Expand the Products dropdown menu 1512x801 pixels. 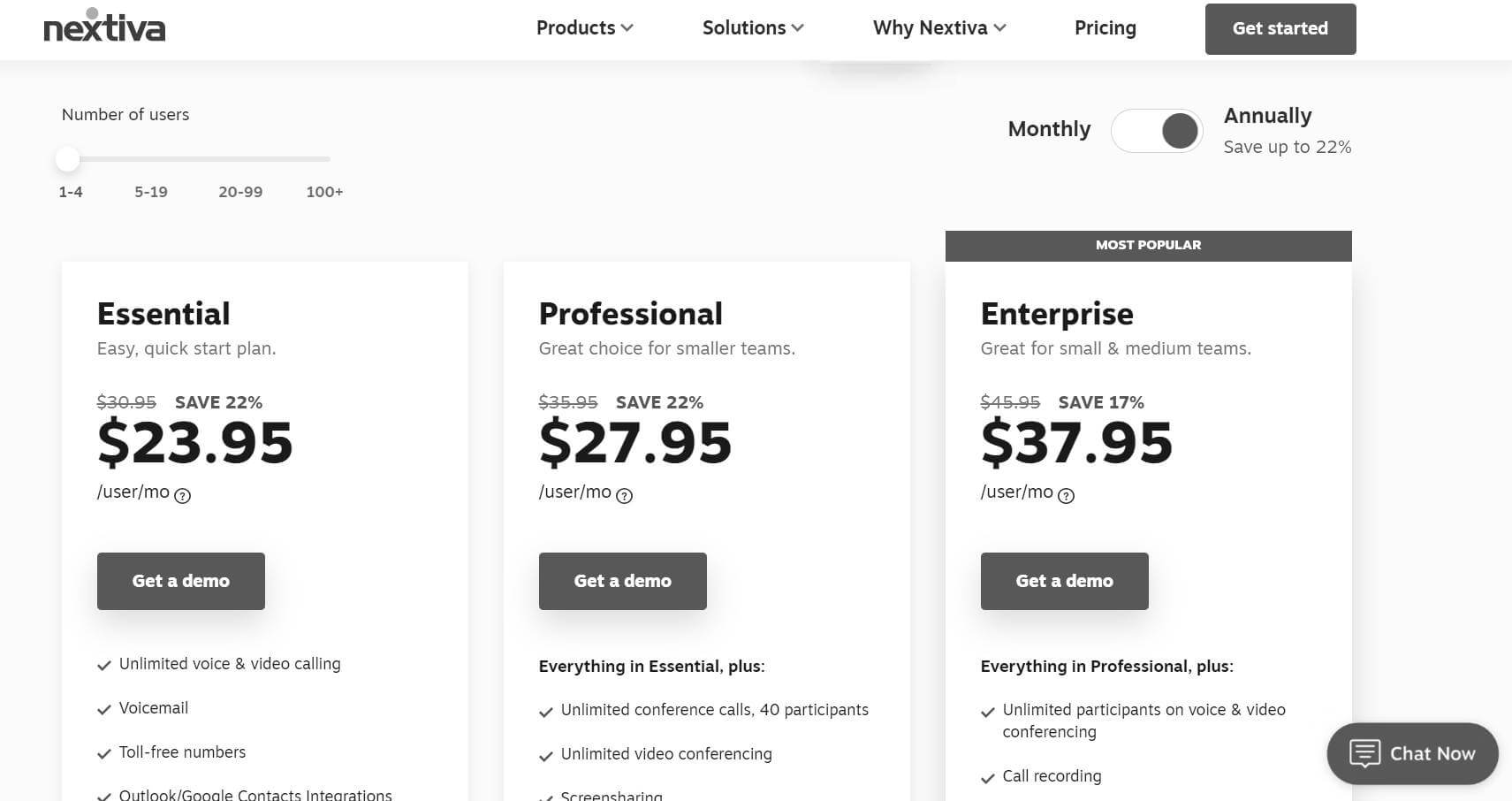pos(584,28)
